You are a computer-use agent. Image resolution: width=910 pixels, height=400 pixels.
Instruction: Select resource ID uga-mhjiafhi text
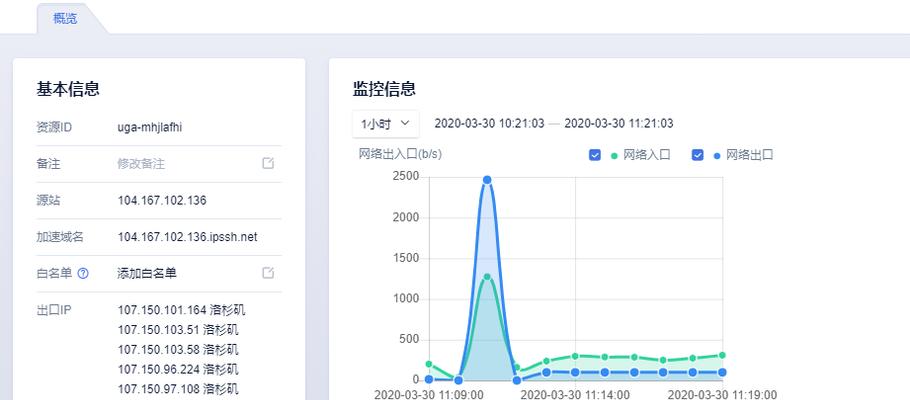pos(150,127)
